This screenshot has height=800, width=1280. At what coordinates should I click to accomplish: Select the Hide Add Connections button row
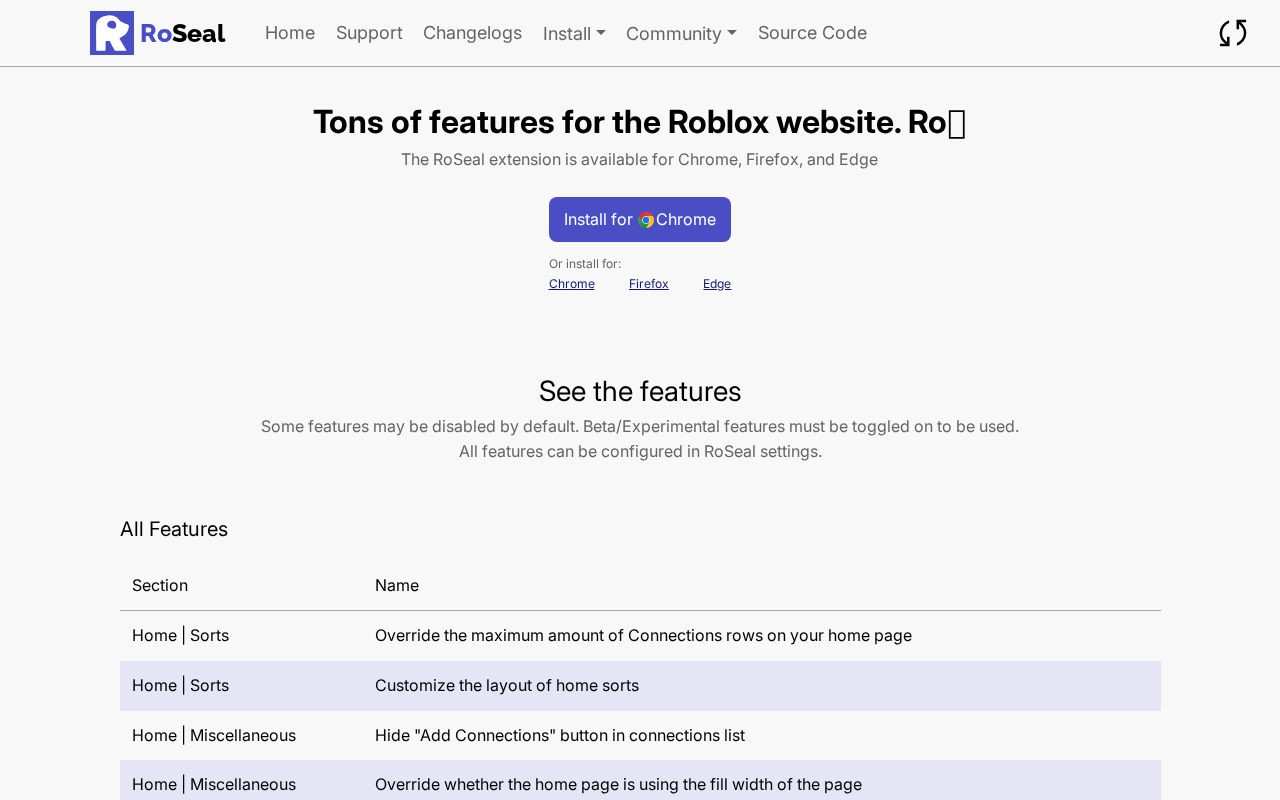(x=640, y=735)
